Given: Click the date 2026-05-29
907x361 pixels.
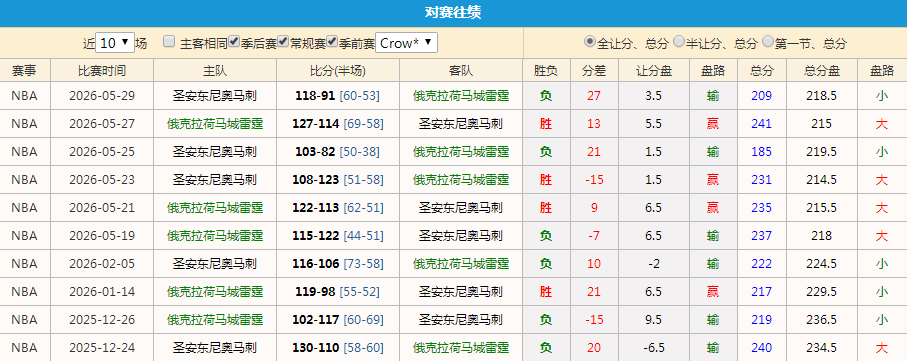Looking at the screenshot, I should (102, 95).
